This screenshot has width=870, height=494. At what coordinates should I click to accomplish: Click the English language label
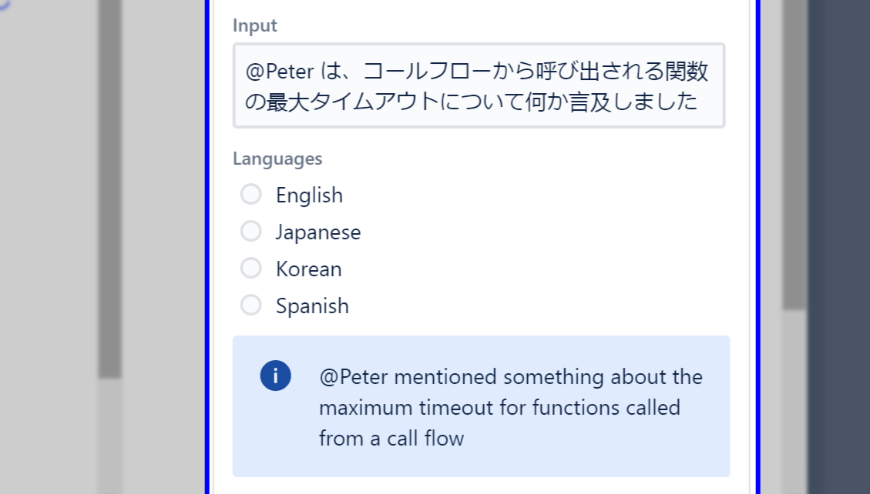pyautogui.click(x=309, y=195)
